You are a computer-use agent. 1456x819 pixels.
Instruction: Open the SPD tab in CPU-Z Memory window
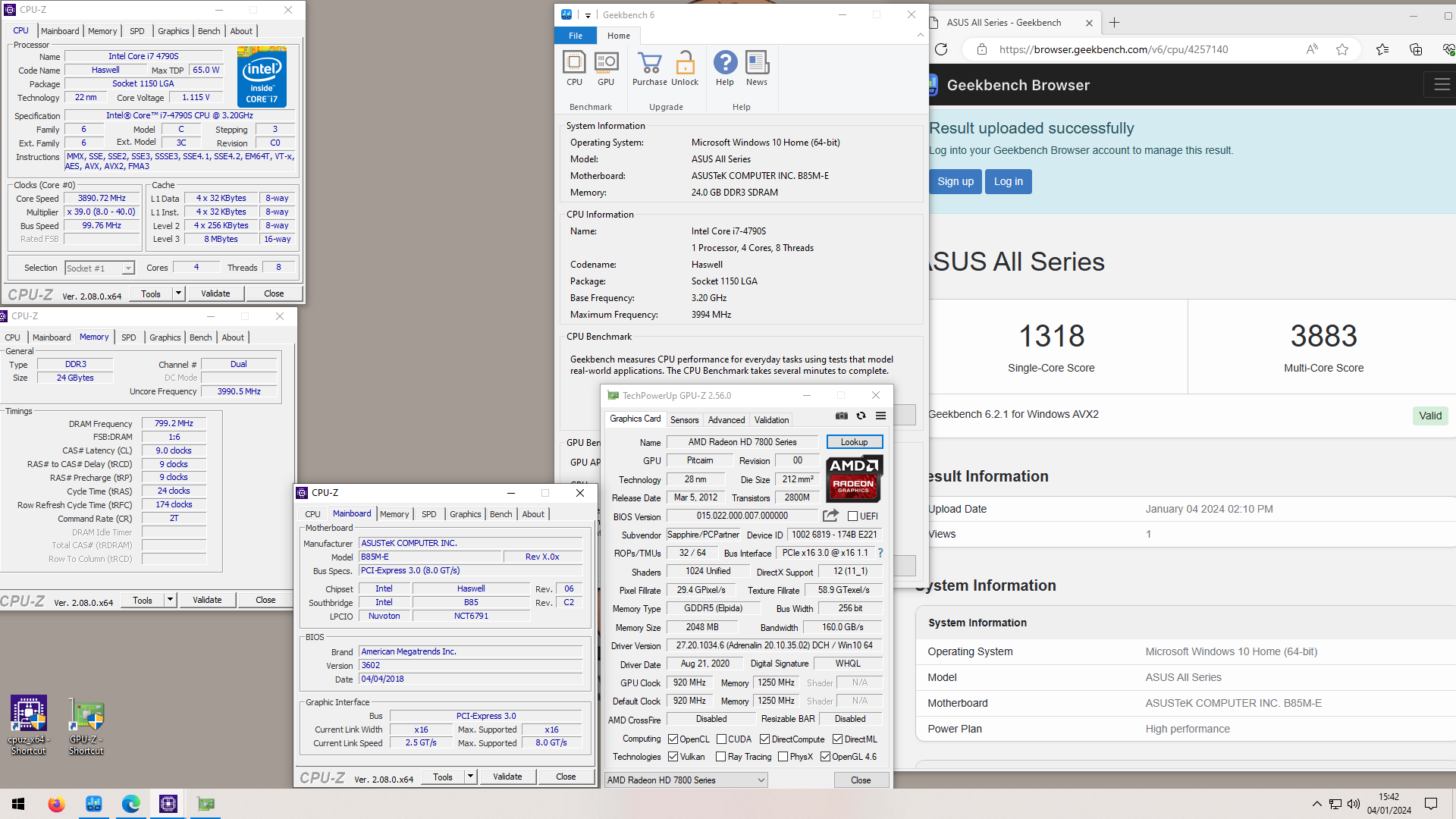[129, 337]
